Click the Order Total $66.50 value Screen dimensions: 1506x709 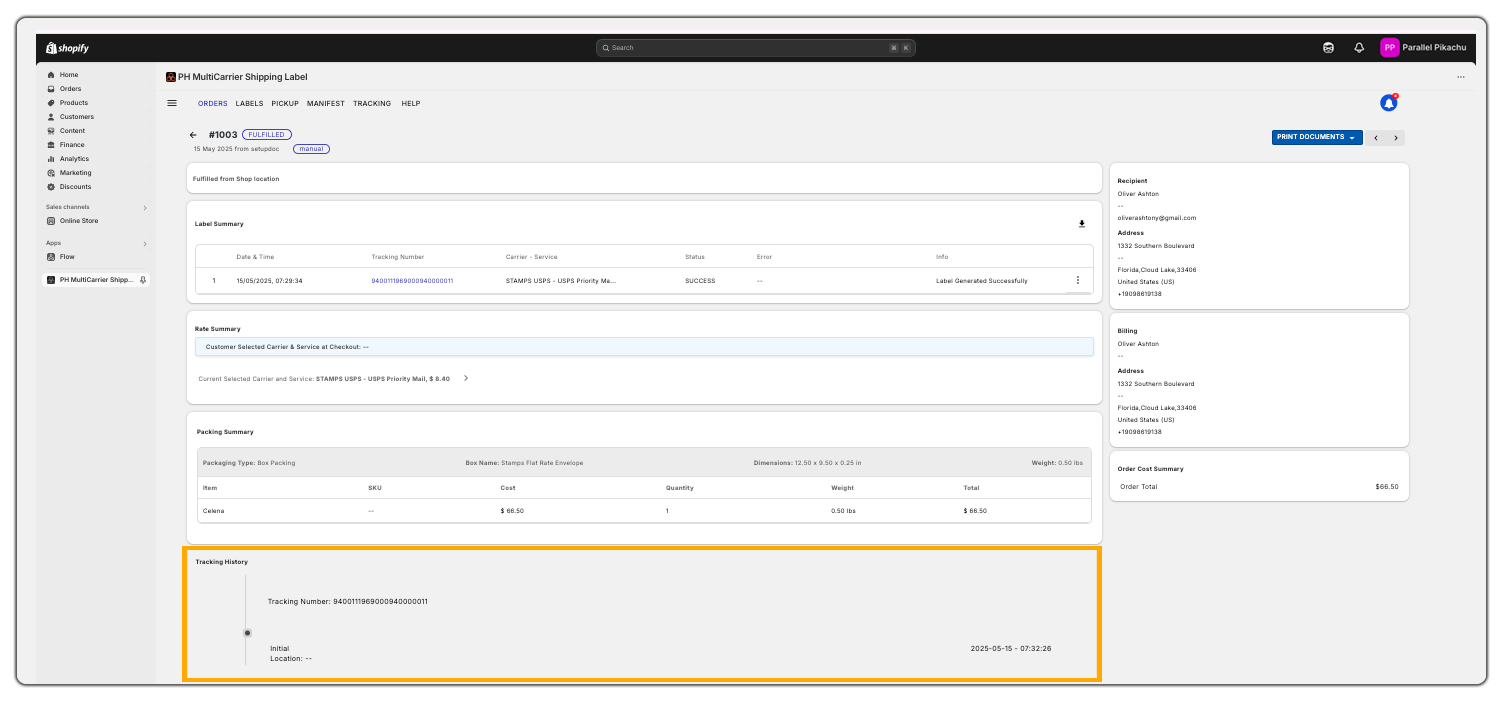[x=1386, y=487]
